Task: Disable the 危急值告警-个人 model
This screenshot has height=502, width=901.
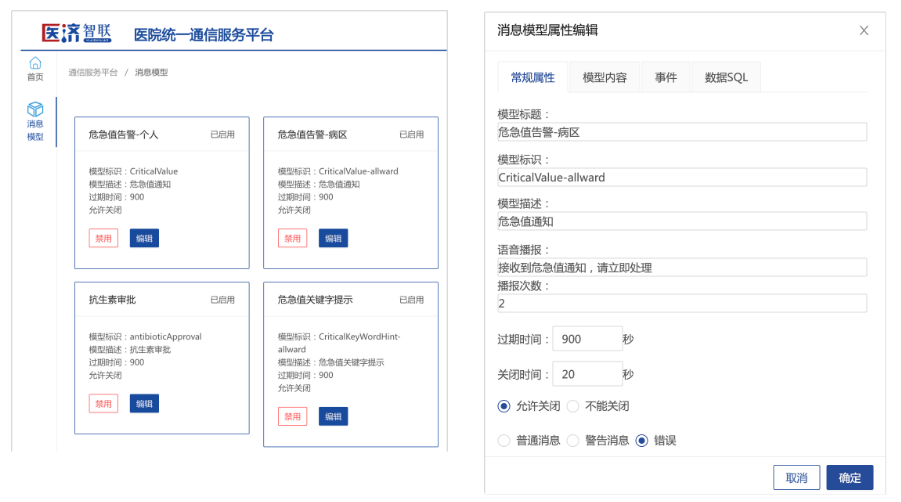Action: [x=103, y=238]
